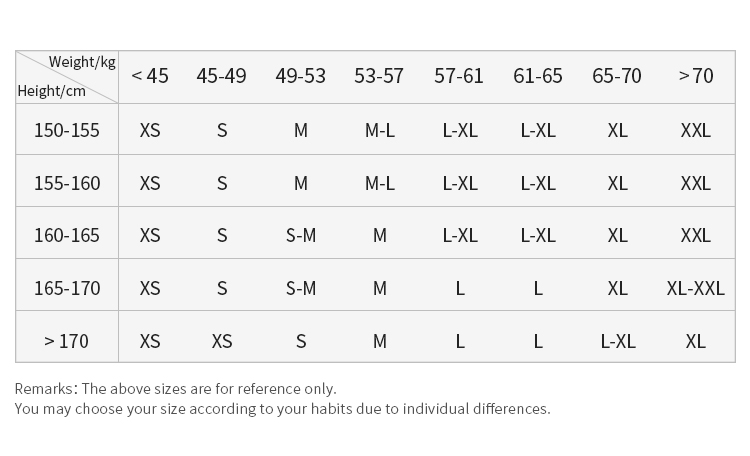Screen dimensions: 750x456
Task: Click S-M cell in the 160-165 row
Action: [301, 235]
